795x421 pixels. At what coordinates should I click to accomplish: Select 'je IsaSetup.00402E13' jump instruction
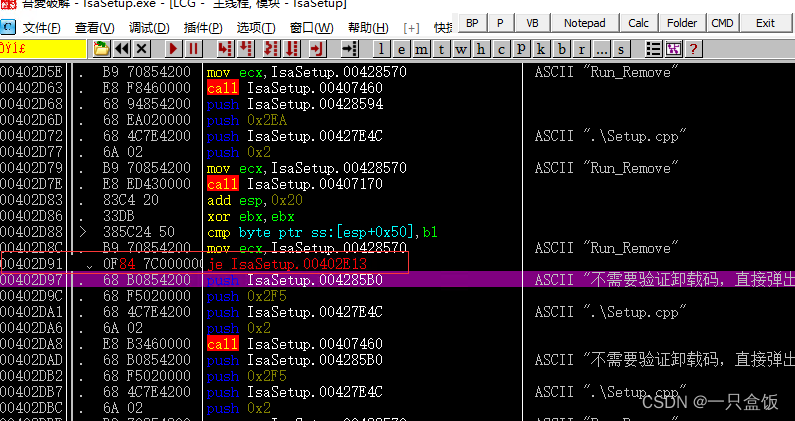[287, 264]
